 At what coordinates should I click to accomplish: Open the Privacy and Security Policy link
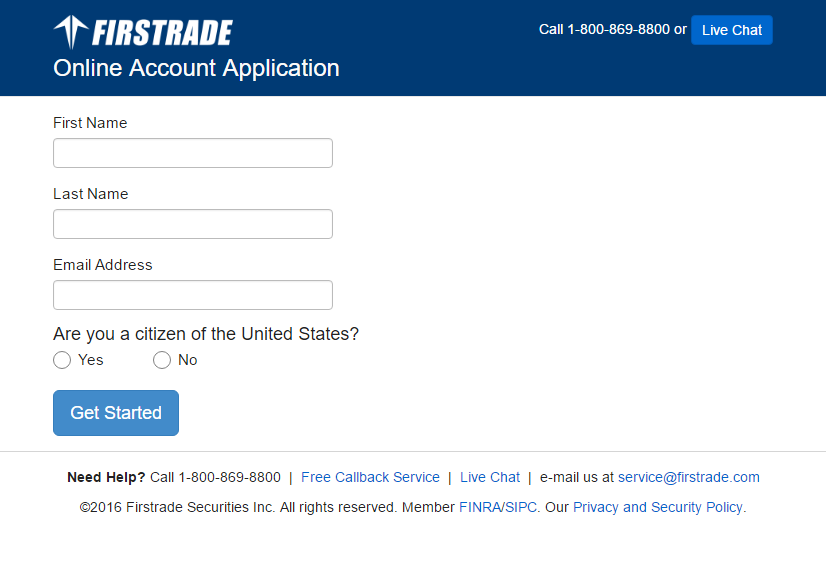[x=657, y=507]
